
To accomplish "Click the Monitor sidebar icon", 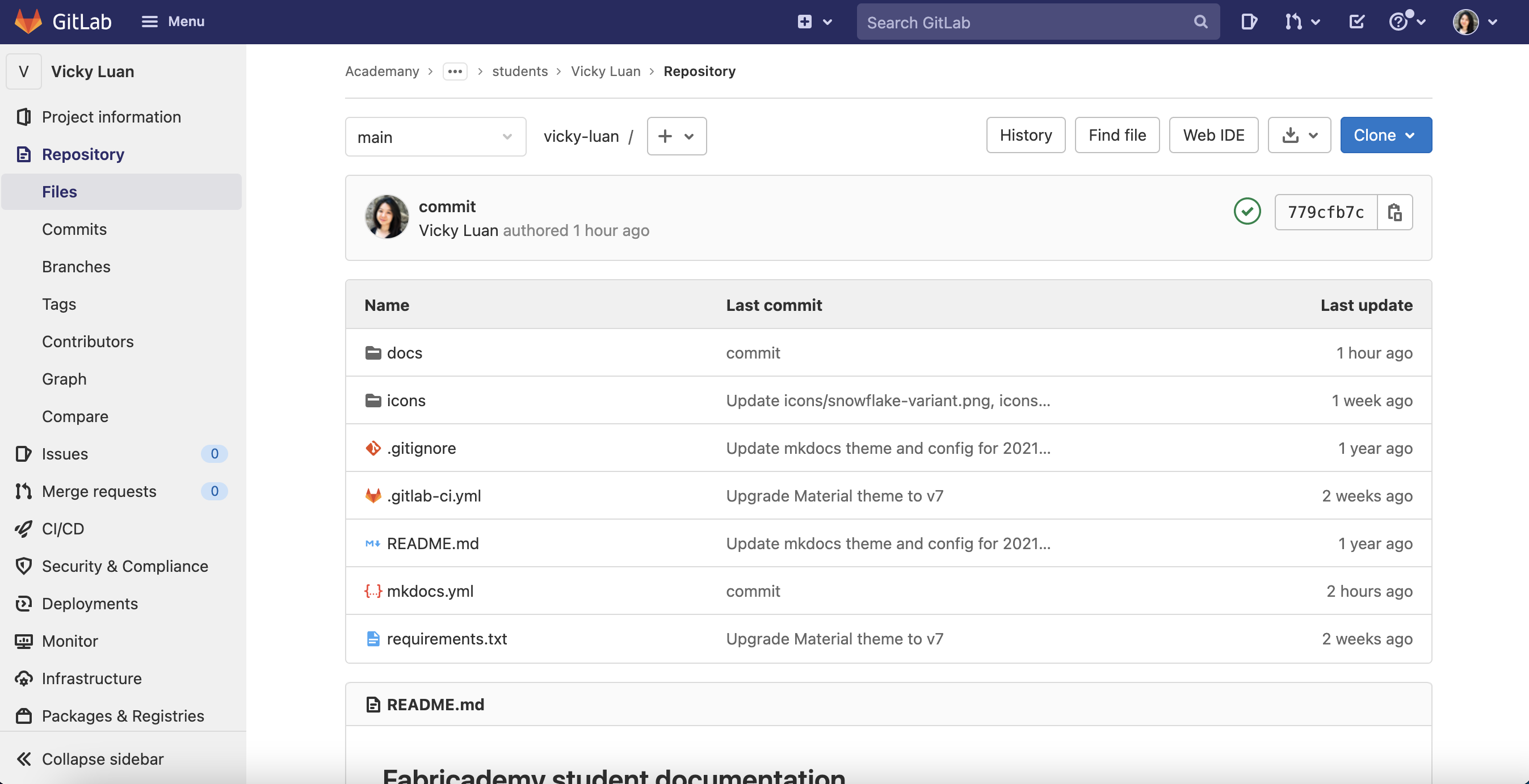I will click(24, 641).
